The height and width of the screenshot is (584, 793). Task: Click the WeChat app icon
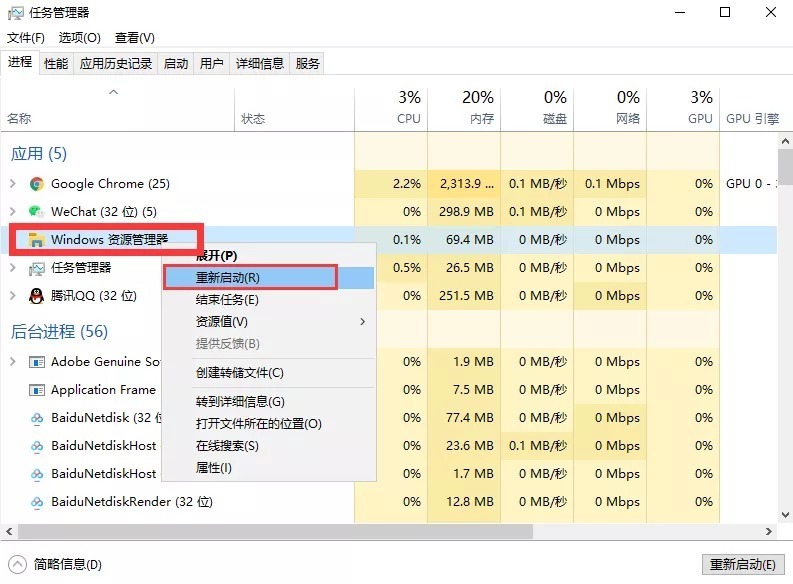point(36,212)
